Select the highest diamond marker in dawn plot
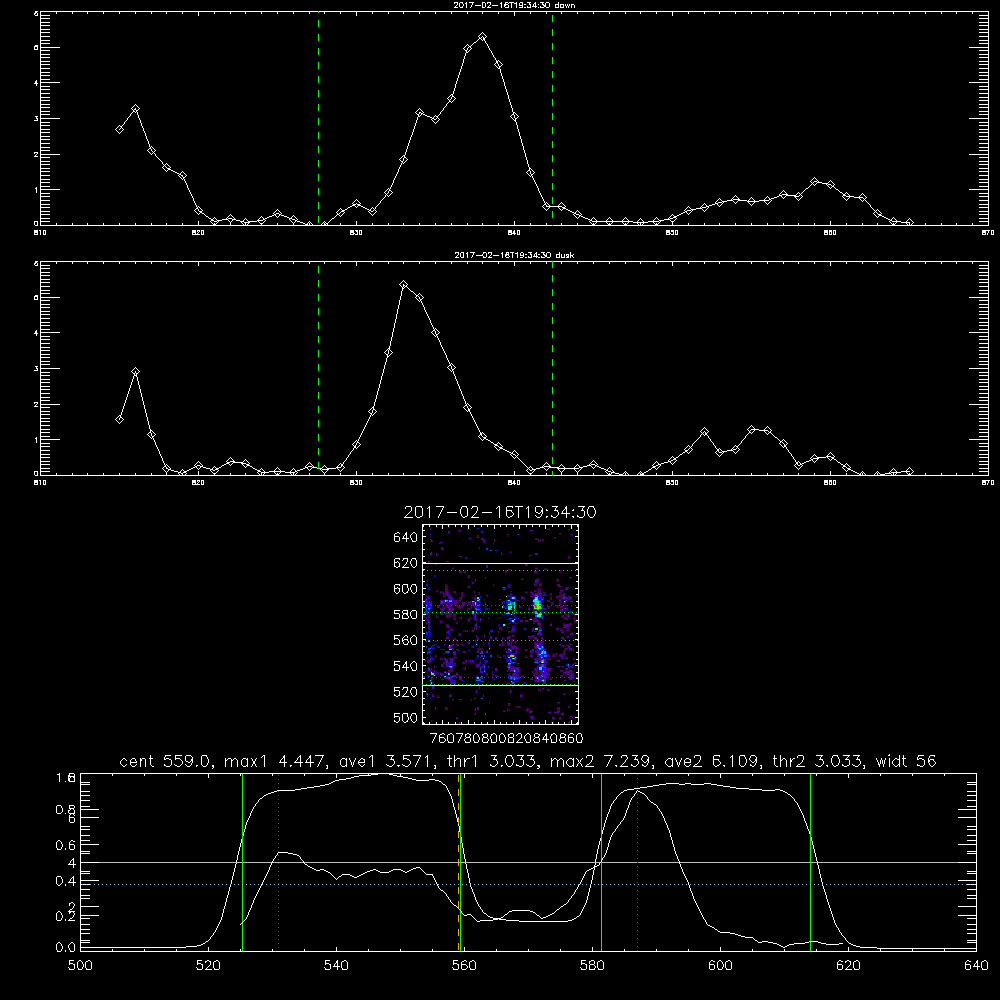 (483, 37)
